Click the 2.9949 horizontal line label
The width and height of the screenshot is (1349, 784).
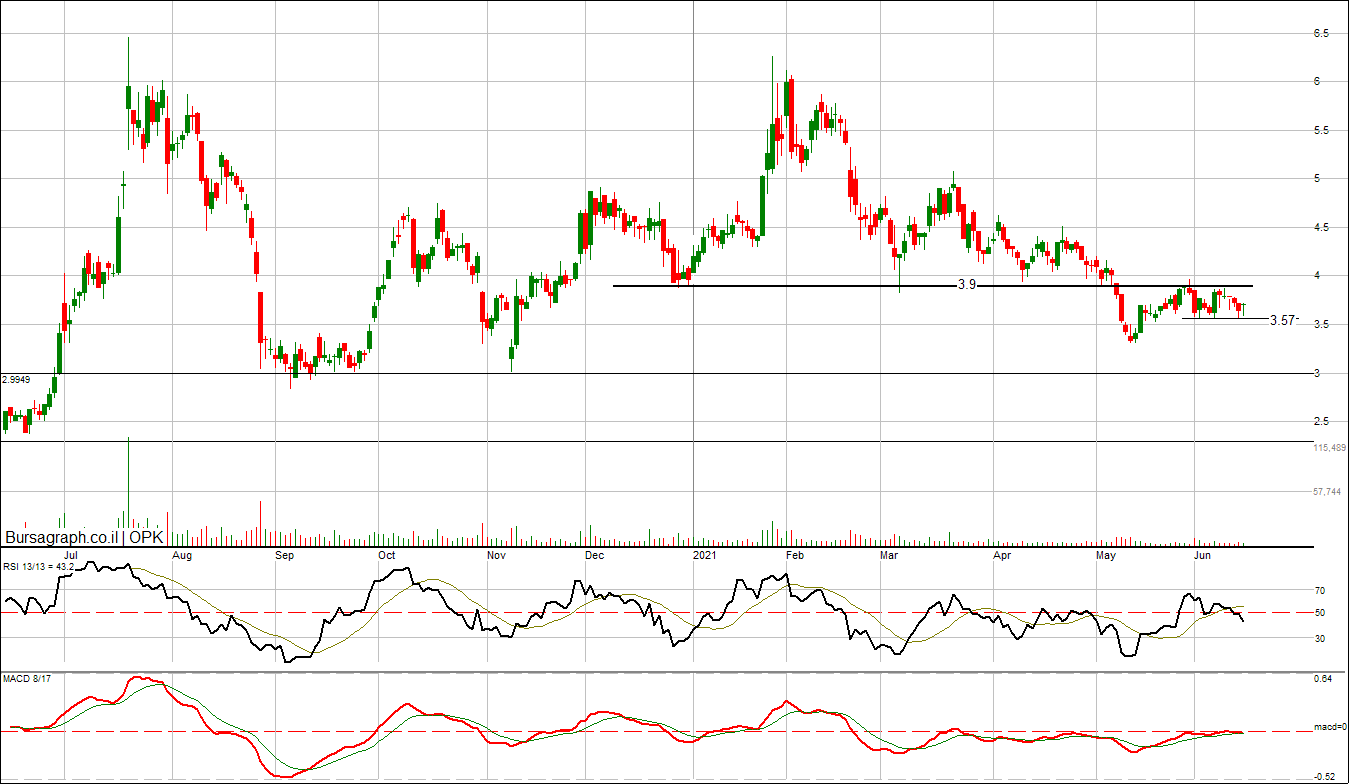(x=17, y=380)
